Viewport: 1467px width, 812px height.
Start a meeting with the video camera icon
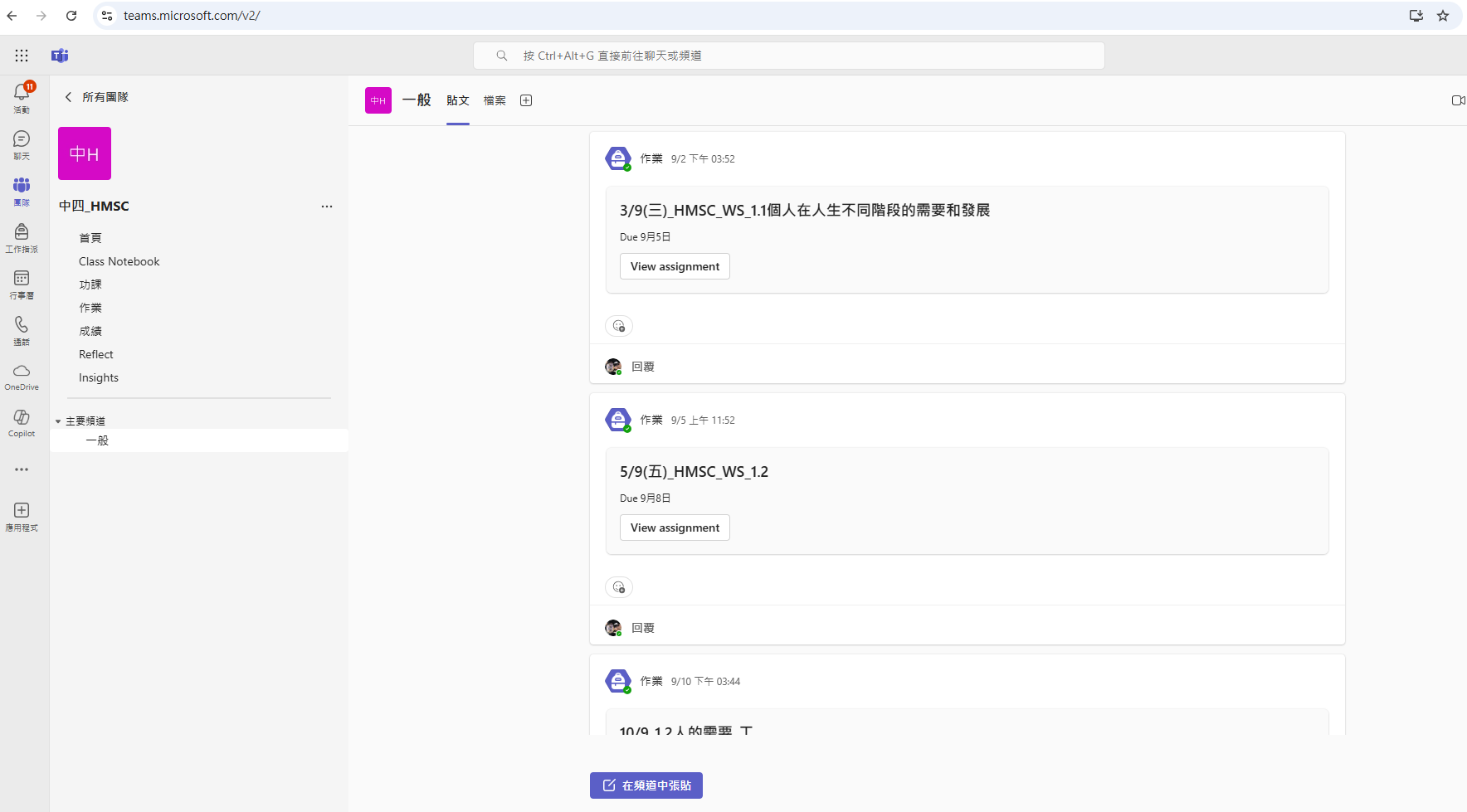(1457, 100)
